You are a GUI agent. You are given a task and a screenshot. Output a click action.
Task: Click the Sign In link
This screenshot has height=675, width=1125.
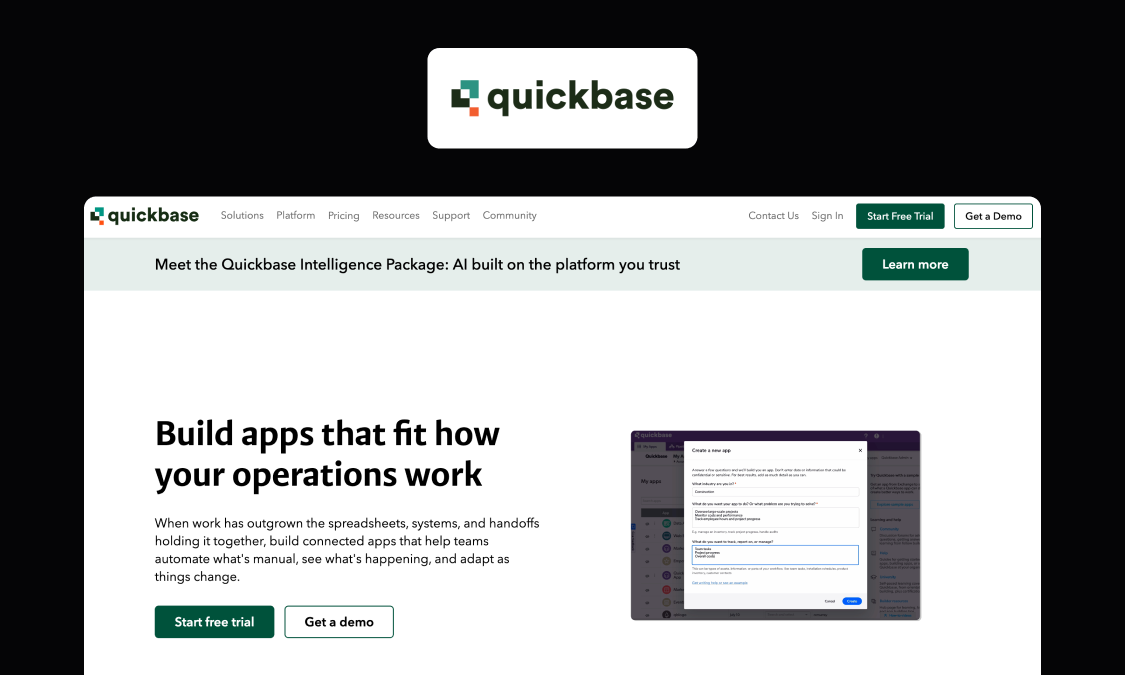pyautogui.click(x=827, y=215)
